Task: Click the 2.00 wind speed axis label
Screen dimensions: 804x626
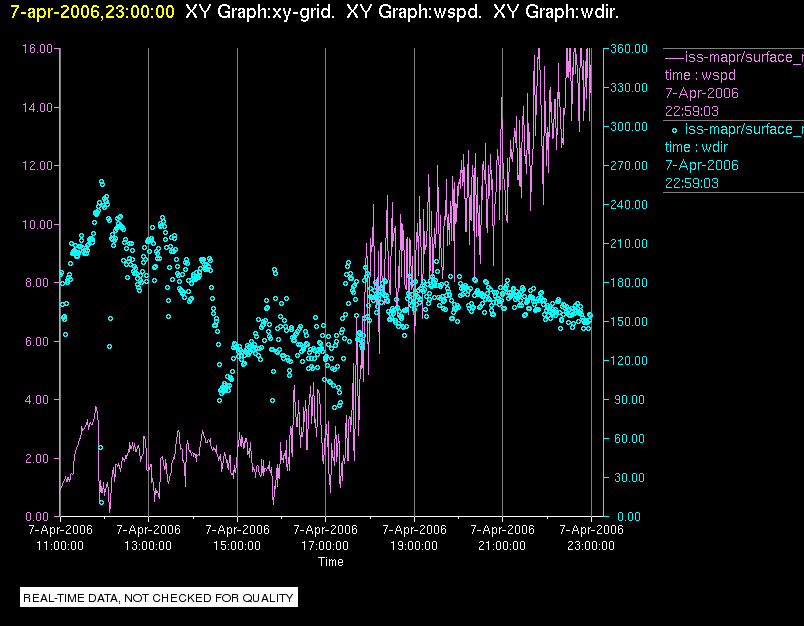Action: [x=39, y=458]
